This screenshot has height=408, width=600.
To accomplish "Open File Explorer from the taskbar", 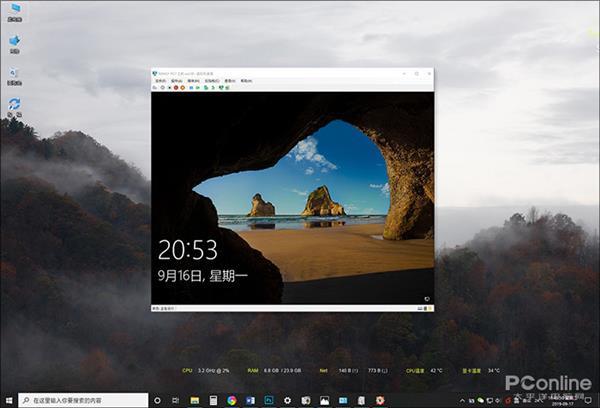I will click(x=194, y=400).
